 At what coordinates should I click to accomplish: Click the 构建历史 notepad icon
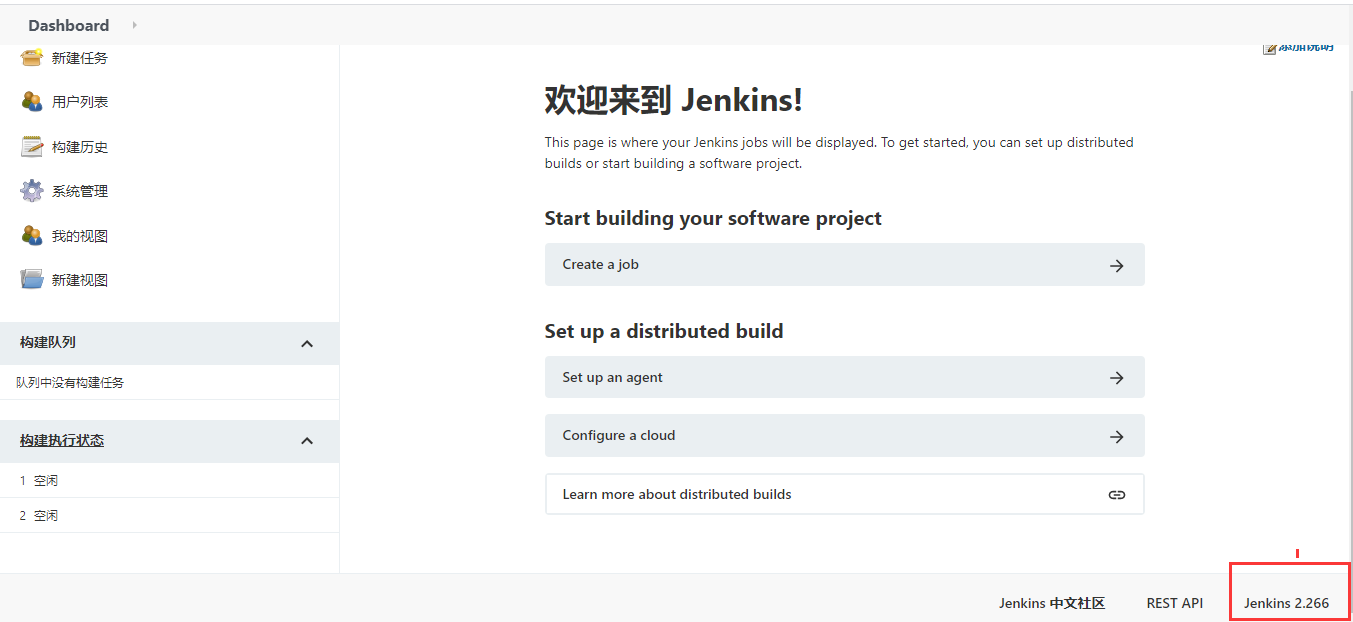[32, 147]
